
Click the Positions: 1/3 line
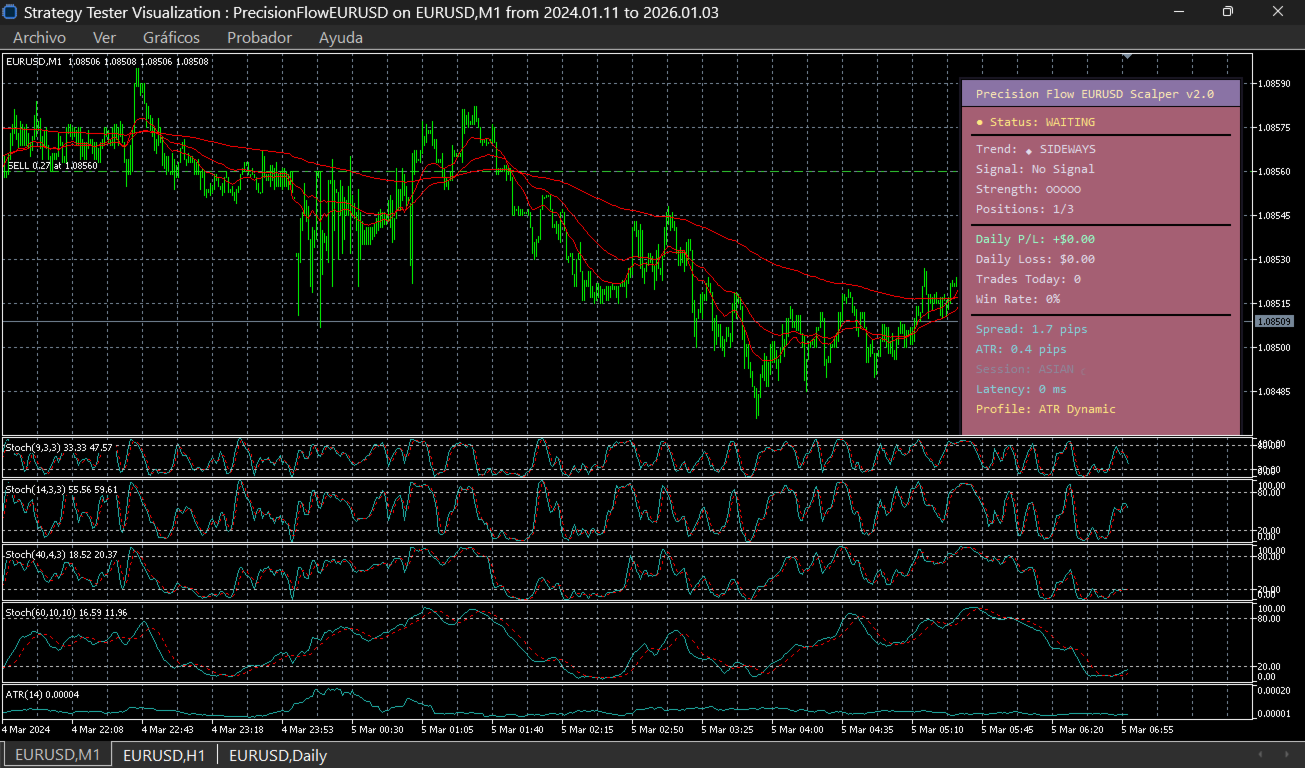pos(1025,209)
